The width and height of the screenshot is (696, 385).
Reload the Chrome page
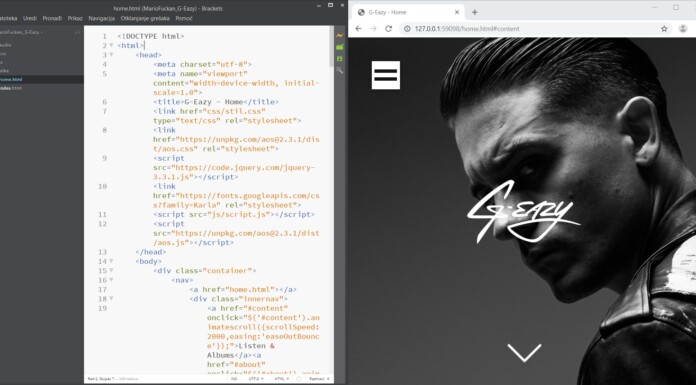tap(388, 29)
